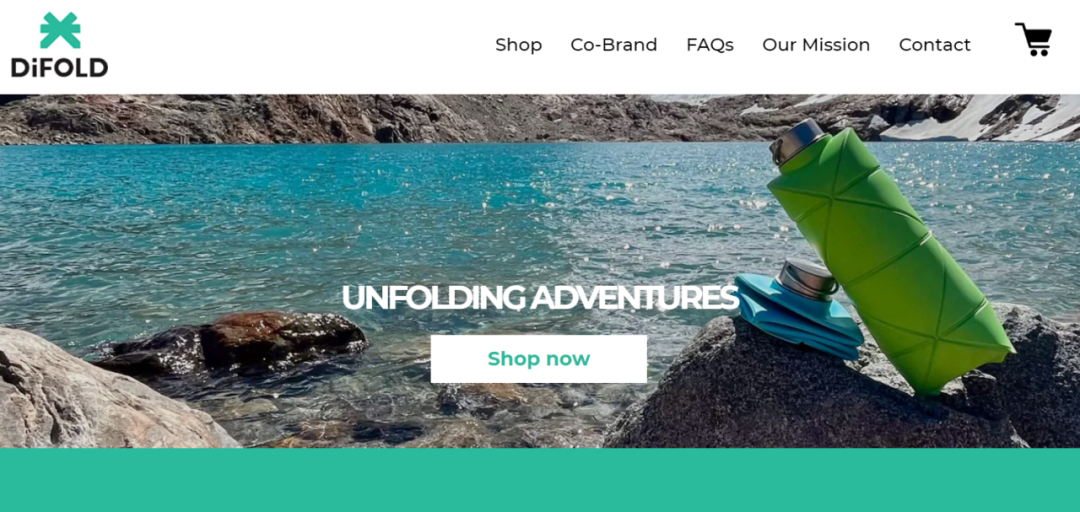The width and height of the screenshot is (1080, 512).
Task: Click the UNFOLDING ADVENTURES headline
Action: pos(540,298)
